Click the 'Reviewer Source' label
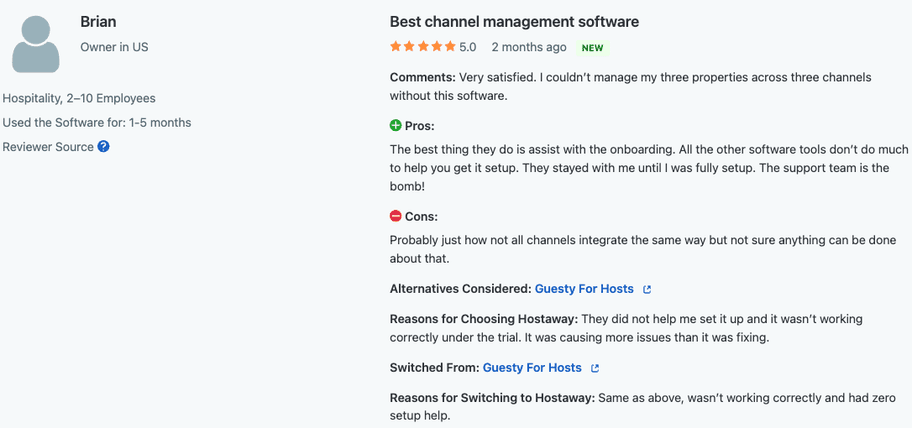 [48, 147]
